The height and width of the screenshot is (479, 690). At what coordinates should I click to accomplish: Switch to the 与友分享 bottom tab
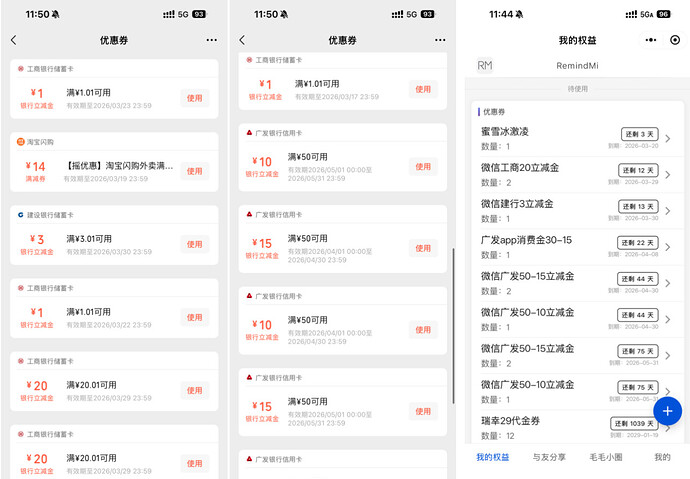click(549, 457)
